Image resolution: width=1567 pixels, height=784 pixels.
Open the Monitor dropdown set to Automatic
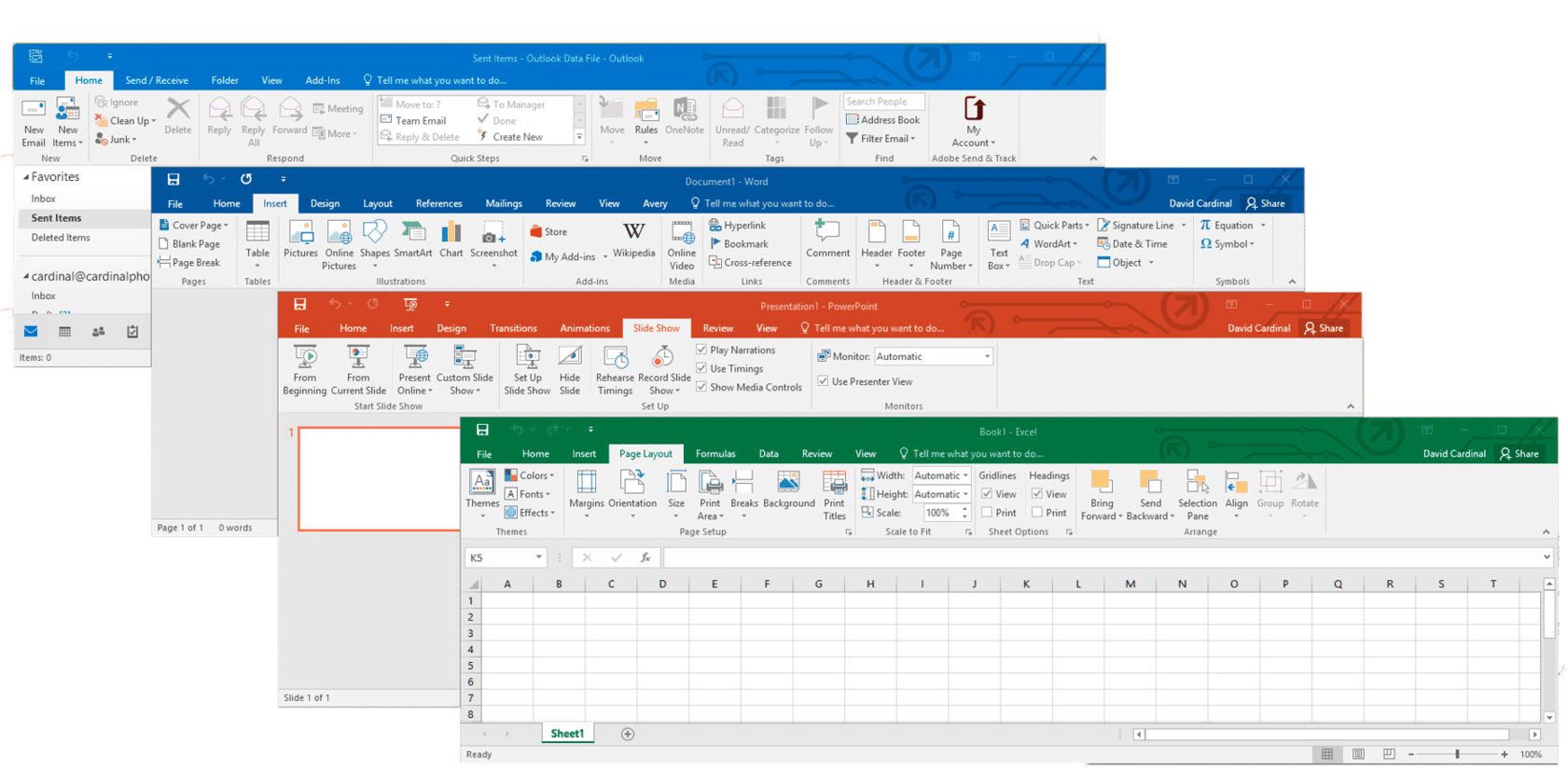pyautogui.click(x=987, y=356)
